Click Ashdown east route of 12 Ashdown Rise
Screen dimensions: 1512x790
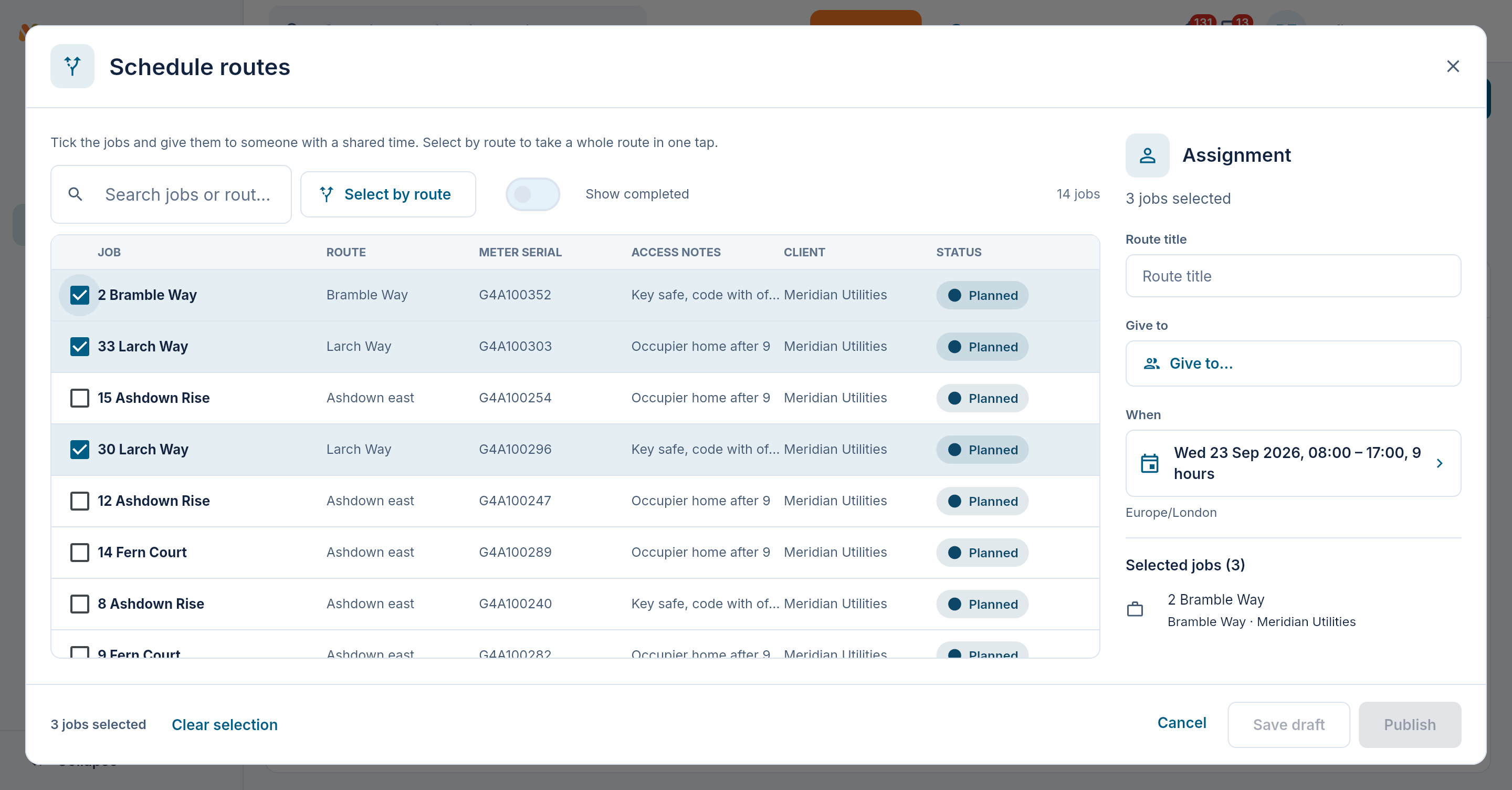pyautogui.click(x=370, y=501)
